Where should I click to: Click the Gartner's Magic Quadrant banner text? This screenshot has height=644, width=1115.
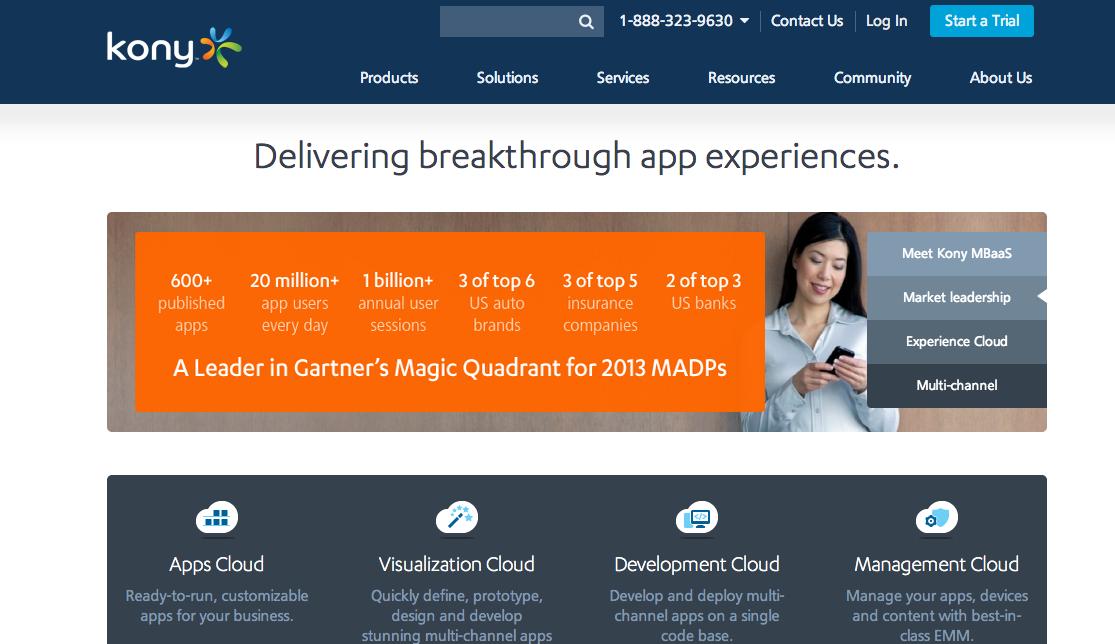pos(450,368)
